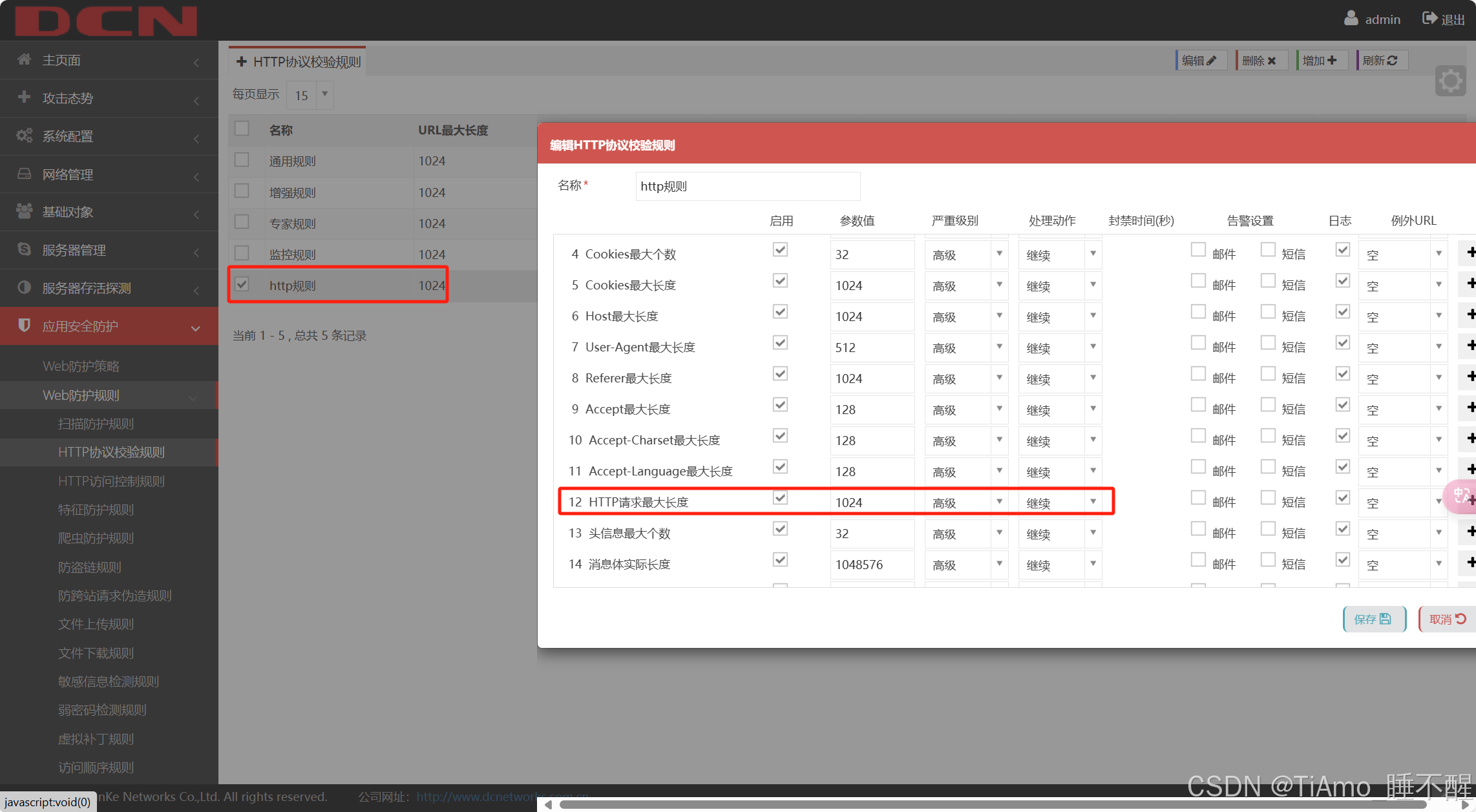Click the users icon beside 基础对象
Viewport: 1476px width, 812px height.
click(x=24, y=211)
